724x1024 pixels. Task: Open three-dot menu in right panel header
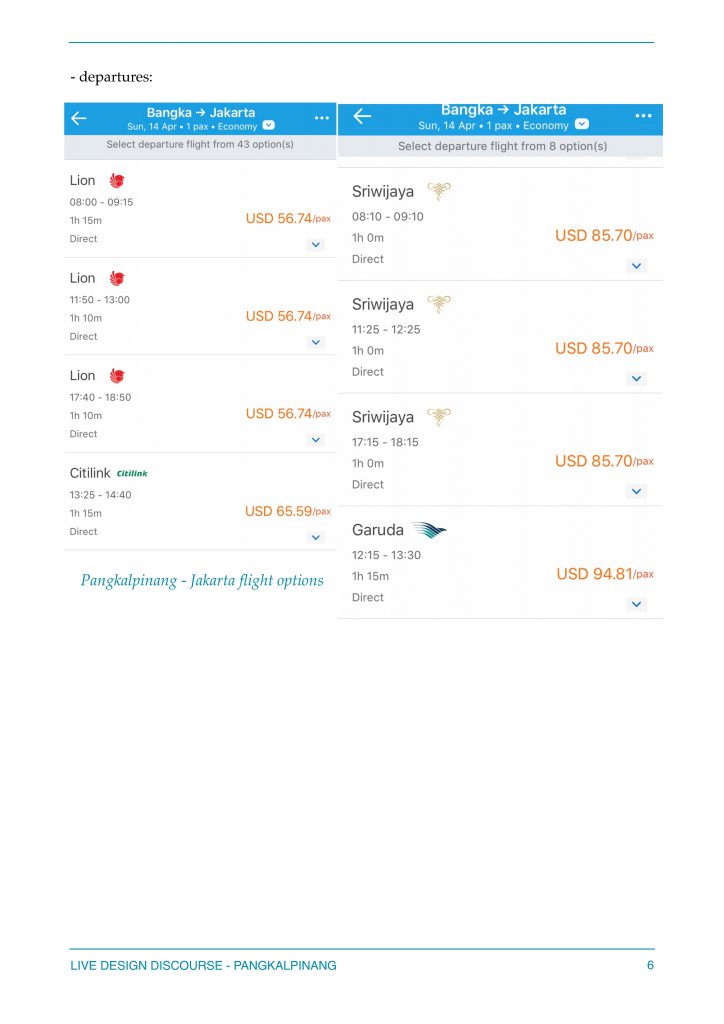coord(644,116)
